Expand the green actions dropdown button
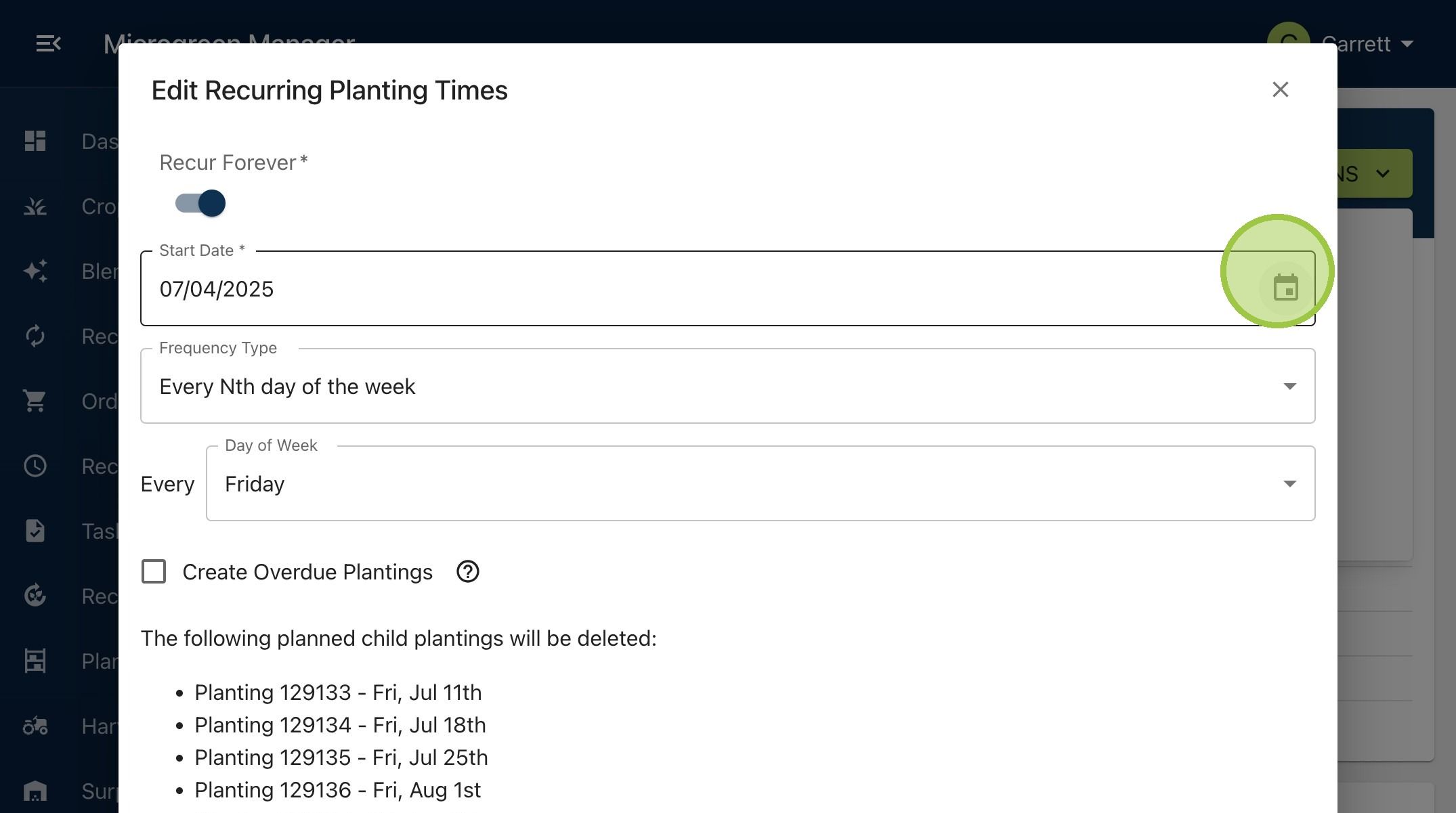 (x=1375, y=173)
